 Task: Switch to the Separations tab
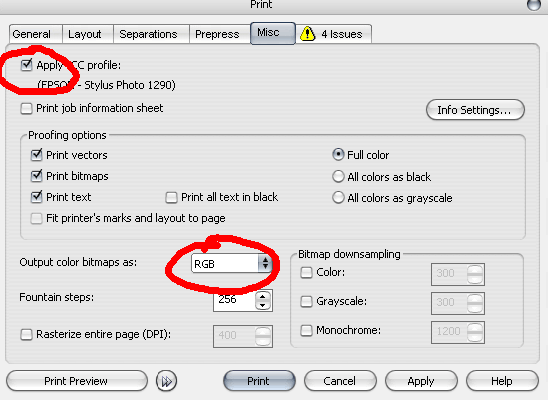148,34
